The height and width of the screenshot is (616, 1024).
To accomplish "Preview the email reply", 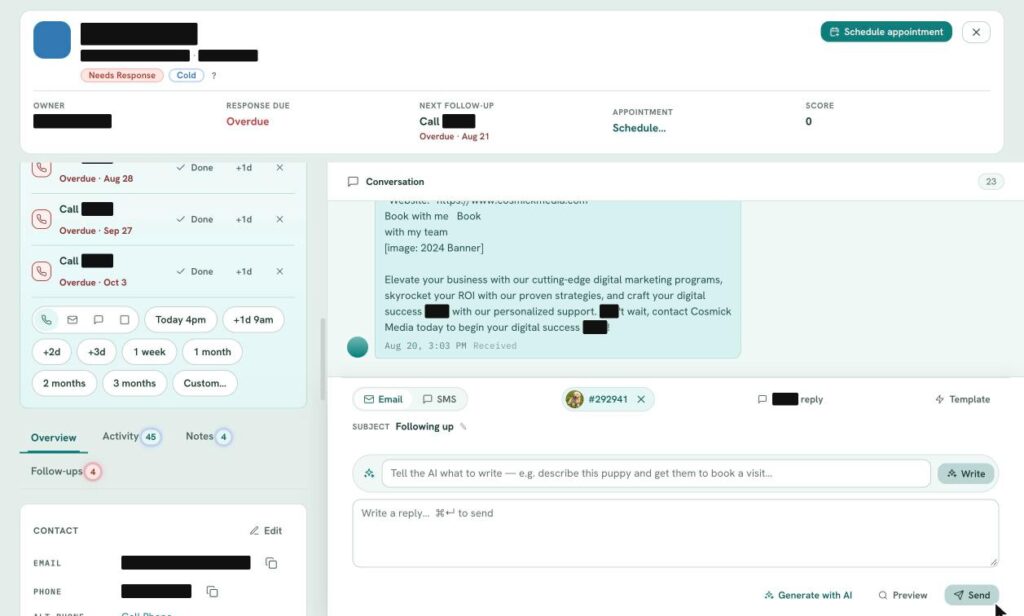I will [903, 595].
